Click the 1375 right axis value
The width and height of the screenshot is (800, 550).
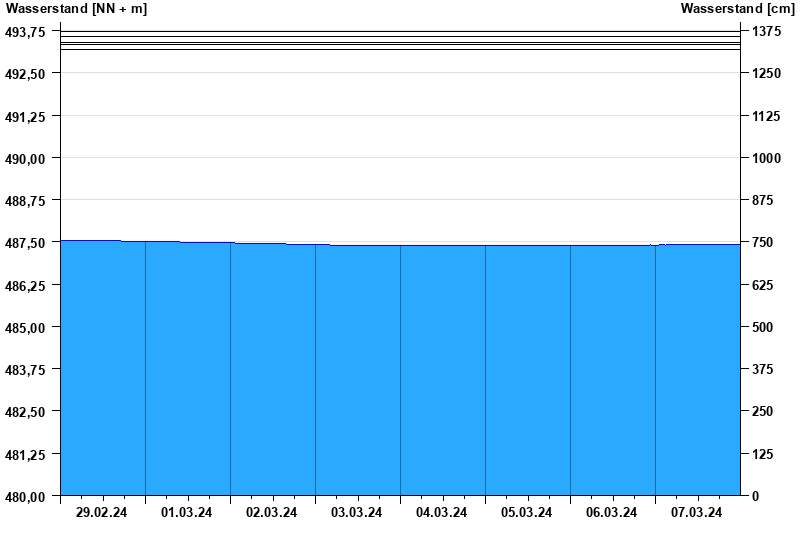point(766,32)
